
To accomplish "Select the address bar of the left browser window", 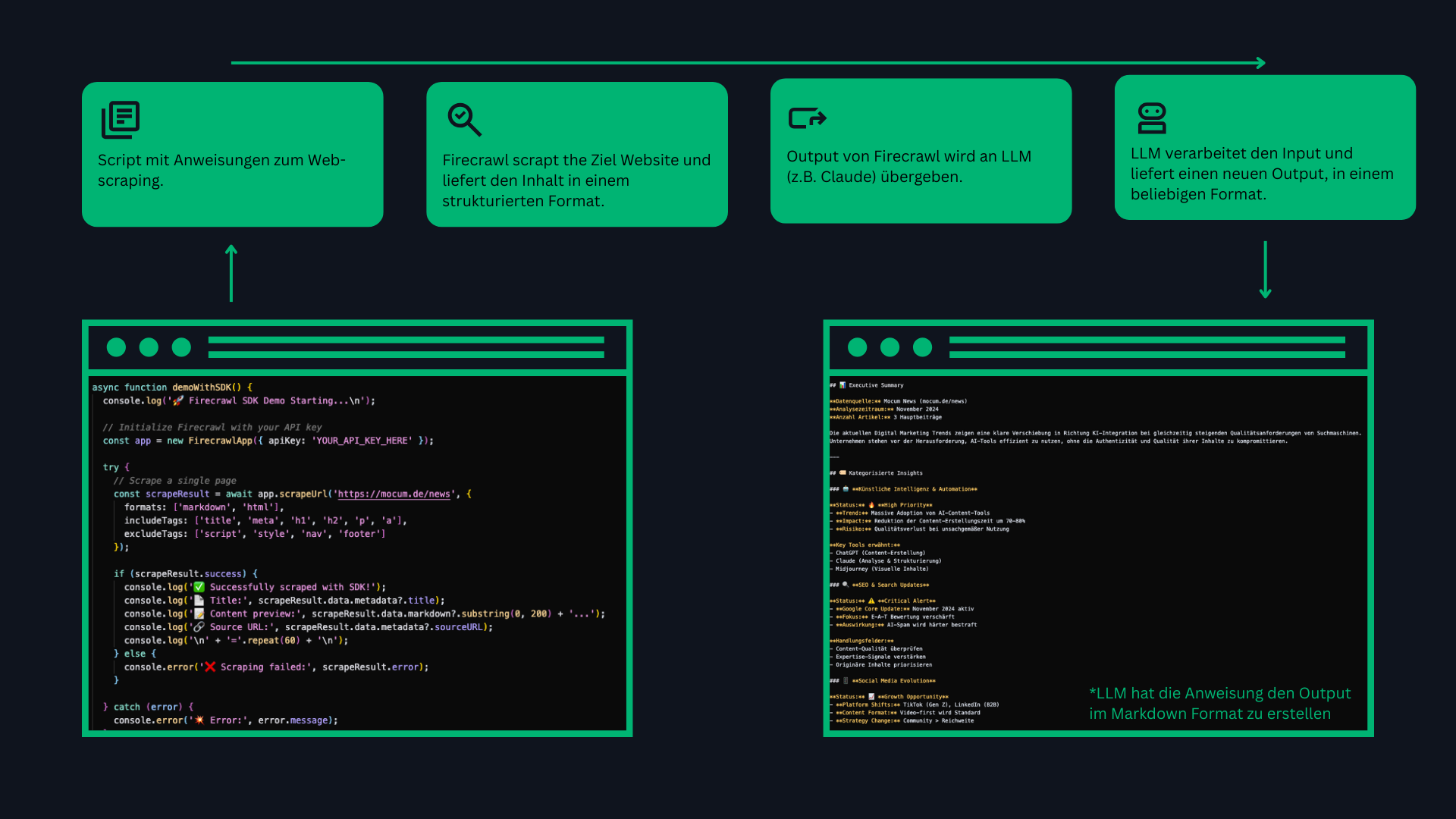I will pos(406,347).
